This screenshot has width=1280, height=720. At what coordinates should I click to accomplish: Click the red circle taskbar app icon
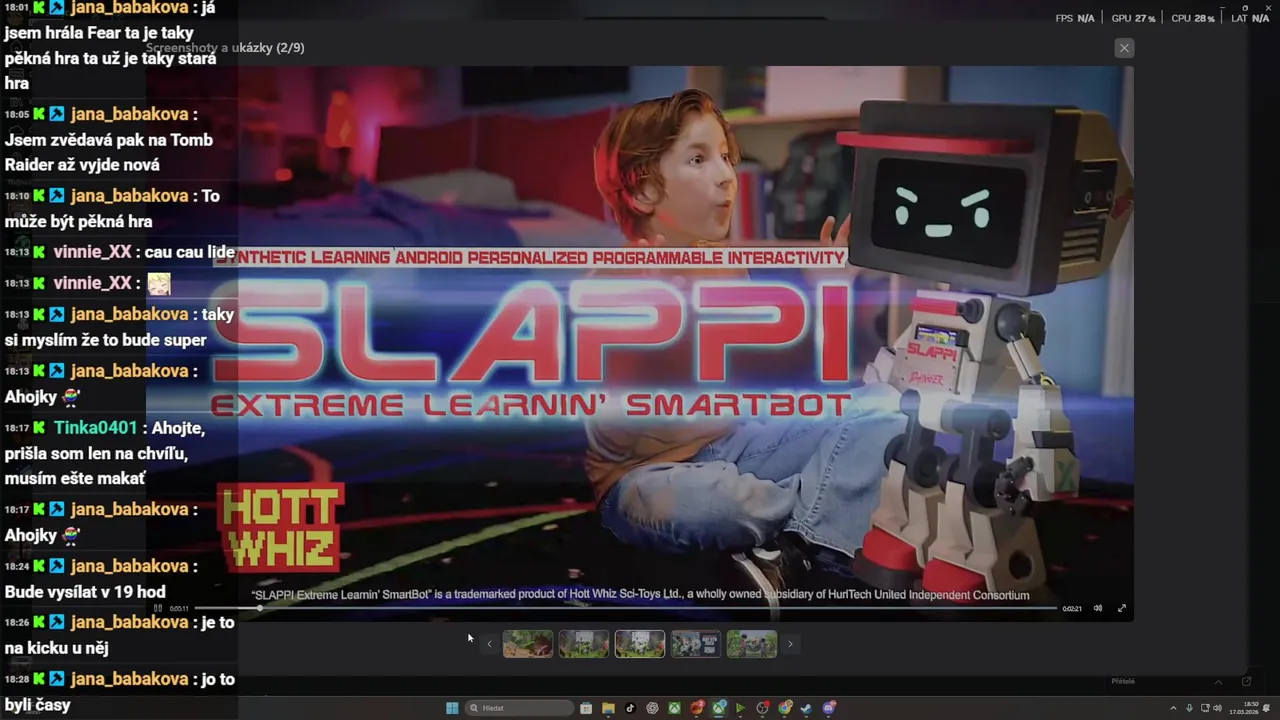(x=762, y=708)
